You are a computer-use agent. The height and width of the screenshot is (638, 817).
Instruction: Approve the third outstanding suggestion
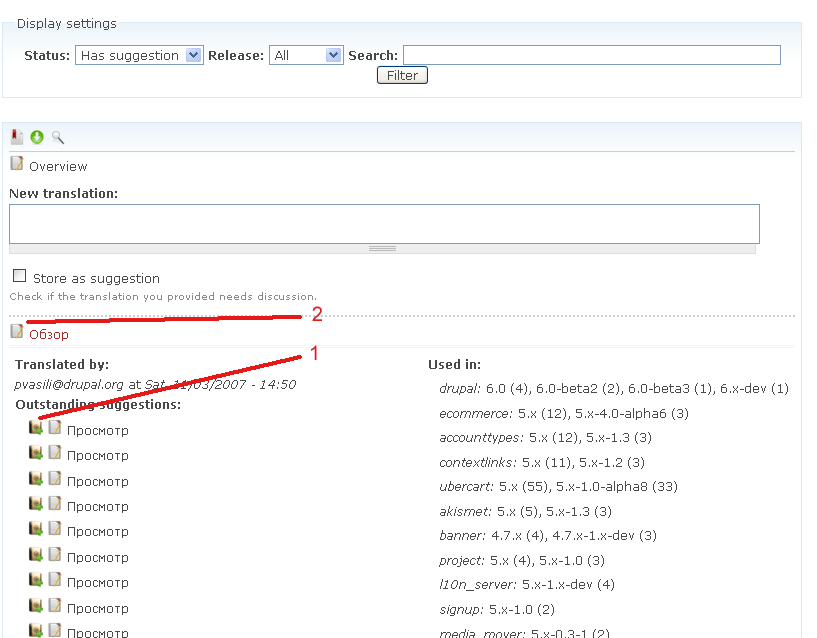[36, 479]
